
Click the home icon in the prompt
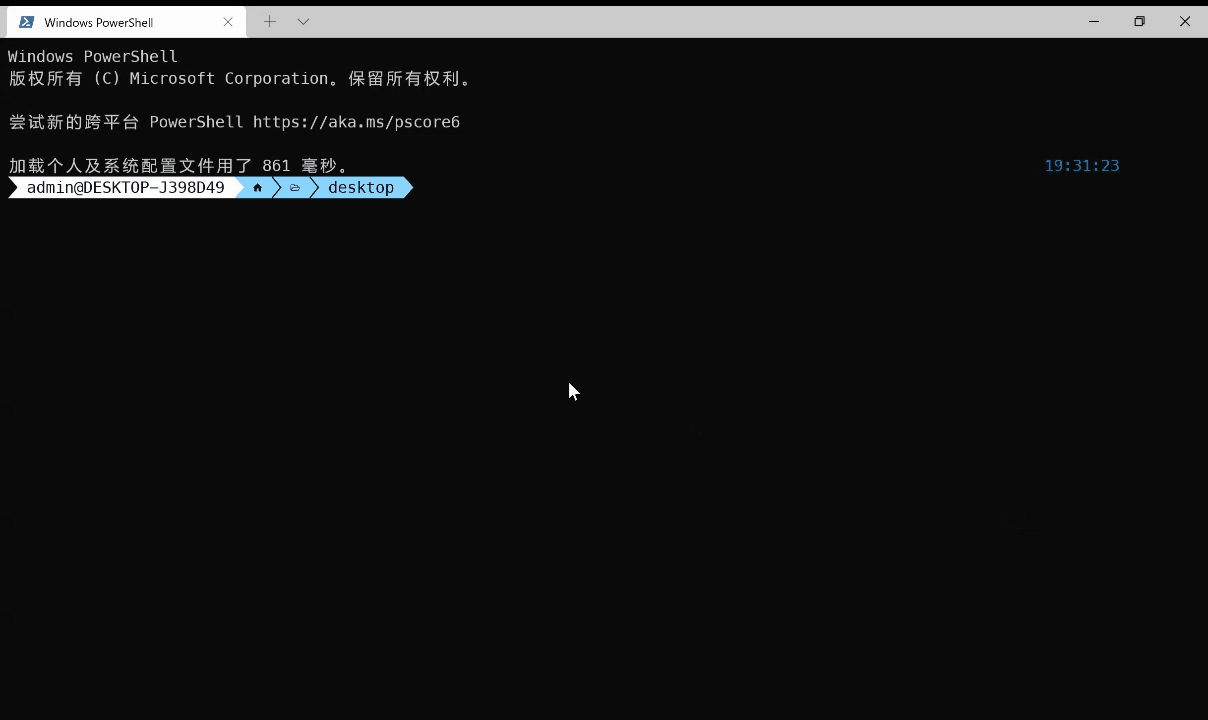(257, 188)
